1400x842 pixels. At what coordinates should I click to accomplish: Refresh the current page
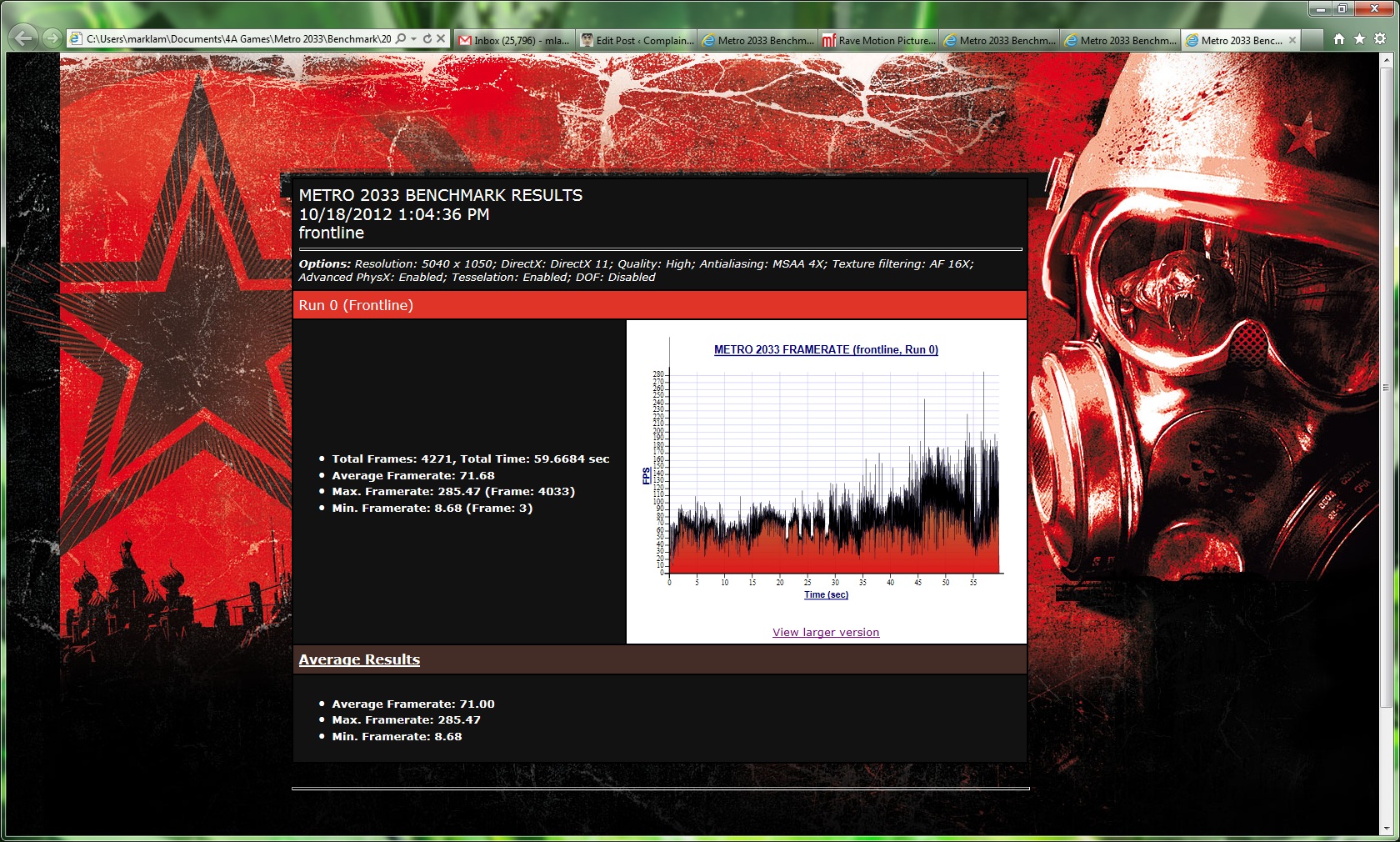click(427, 39)
